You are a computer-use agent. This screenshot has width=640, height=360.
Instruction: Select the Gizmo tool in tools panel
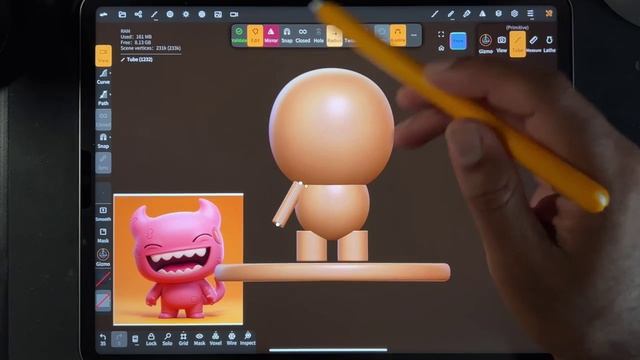[x=485, y=44]
